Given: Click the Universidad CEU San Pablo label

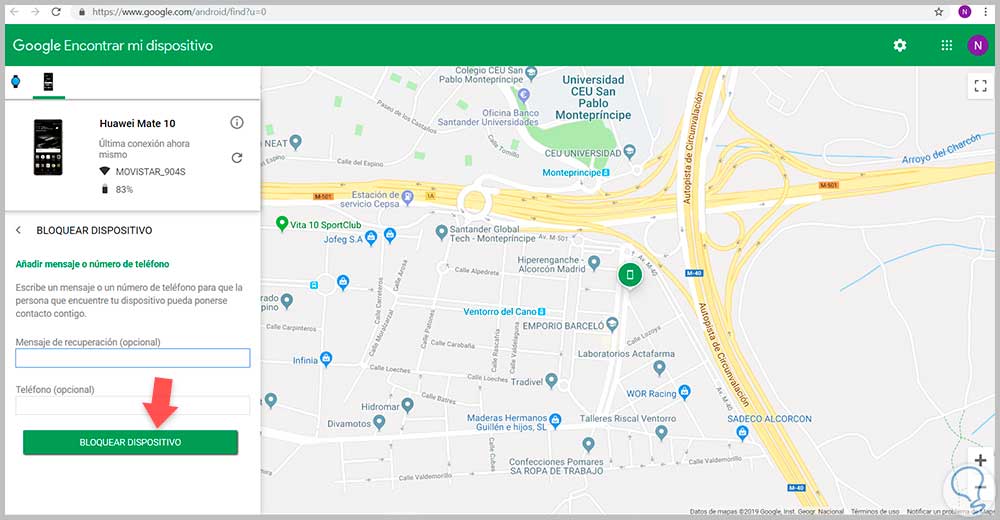Looking at the screenshot, I should tap(593, 97).
